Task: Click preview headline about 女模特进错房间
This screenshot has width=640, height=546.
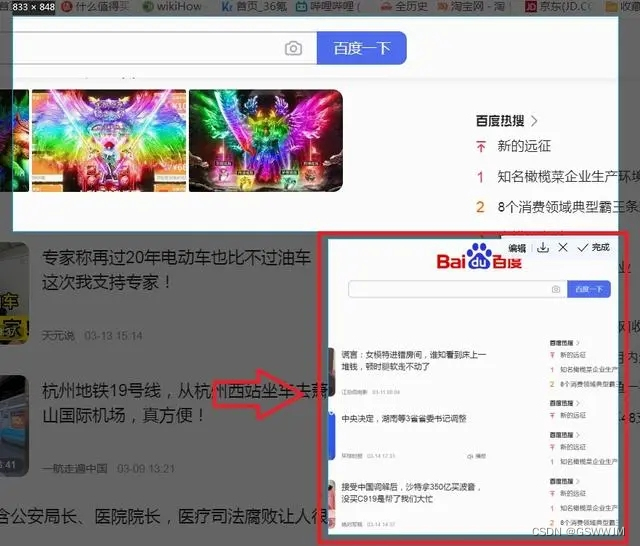Action: click(x=413, y=360)
